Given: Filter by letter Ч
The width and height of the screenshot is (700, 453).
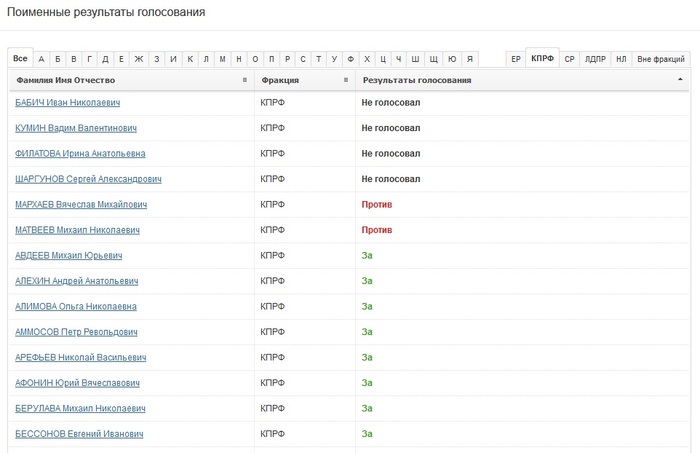Looking at the screenshot, I should (x=399, y=59).
